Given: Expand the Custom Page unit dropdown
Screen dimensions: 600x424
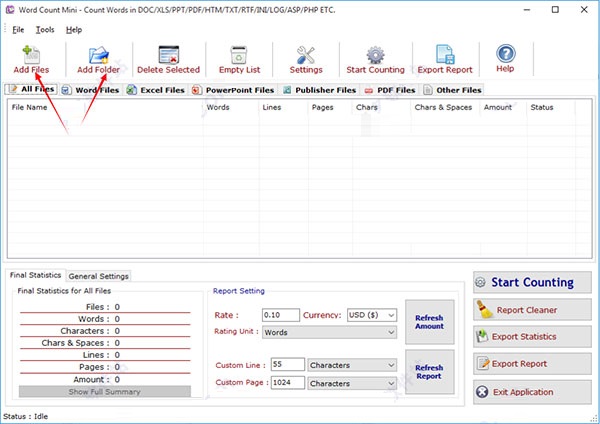Looking at the screenshot, I should [x=353, y=383].
